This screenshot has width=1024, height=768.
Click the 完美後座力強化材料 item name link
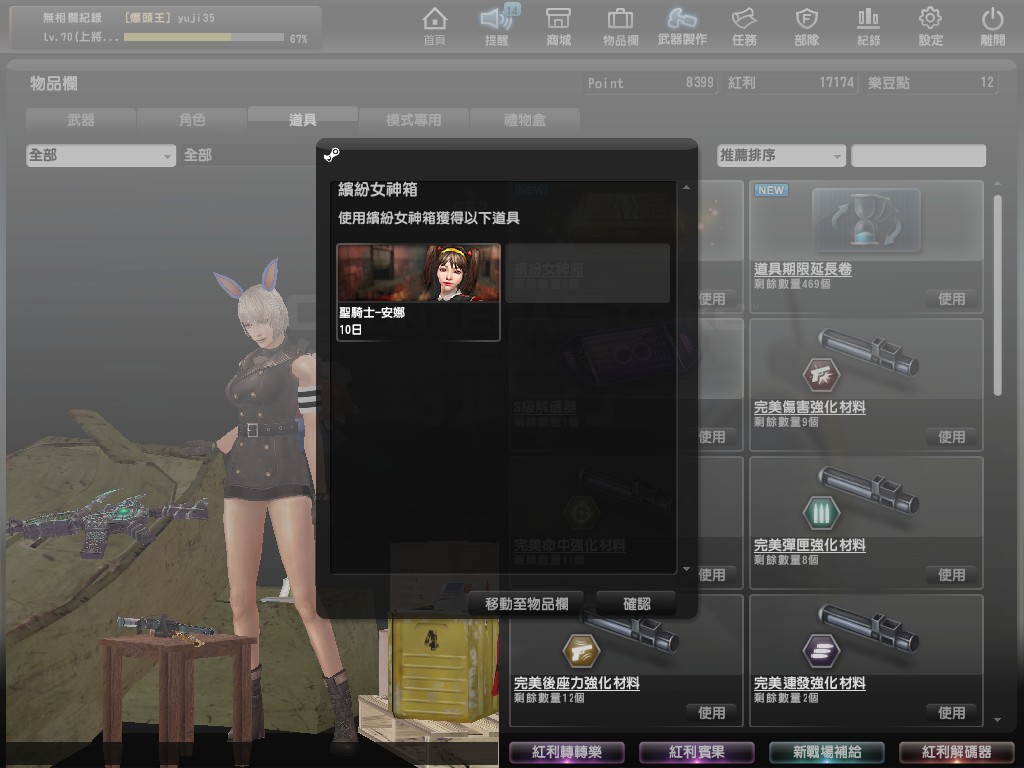tap(577, 683)
